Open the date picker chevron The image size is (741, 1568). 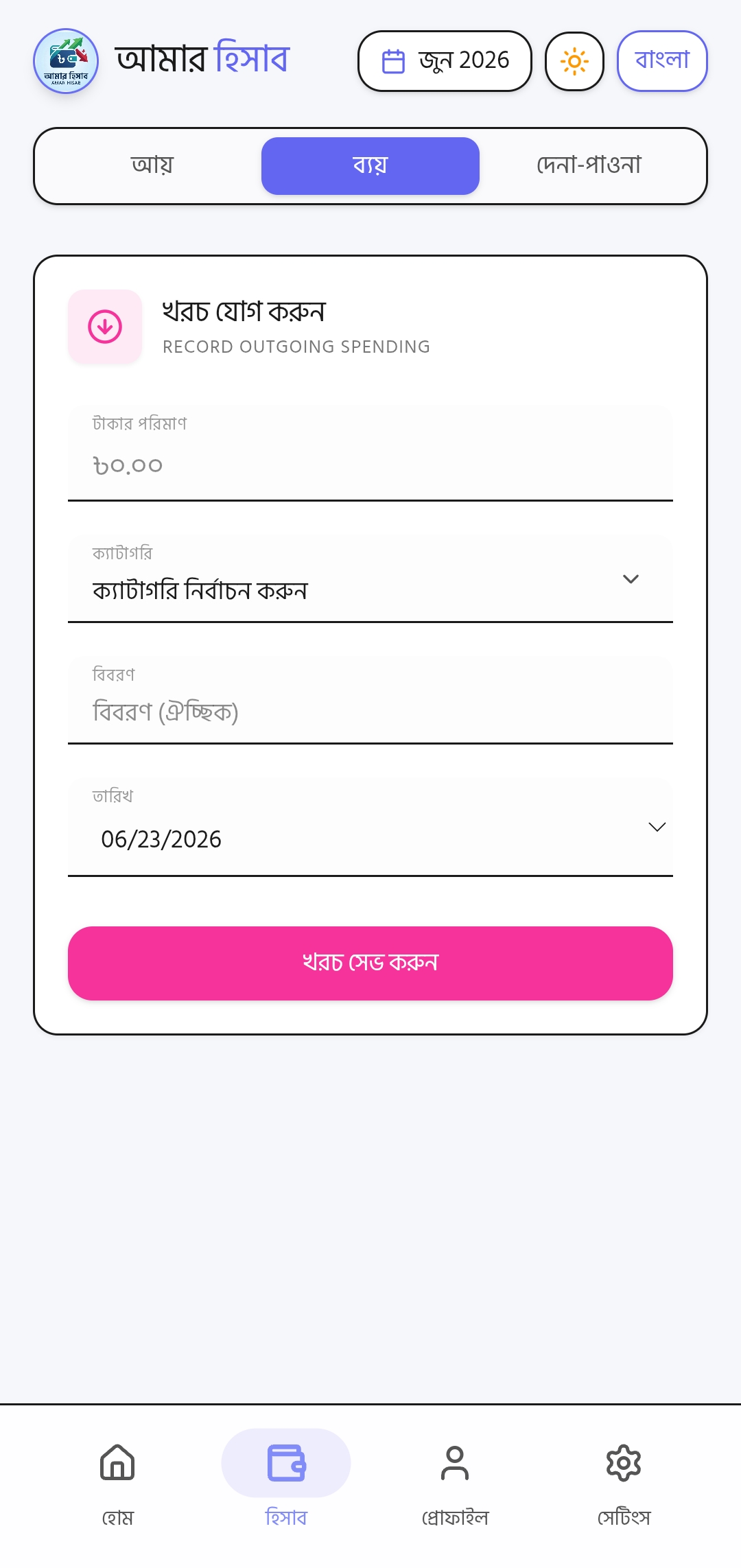pos(657,827)
